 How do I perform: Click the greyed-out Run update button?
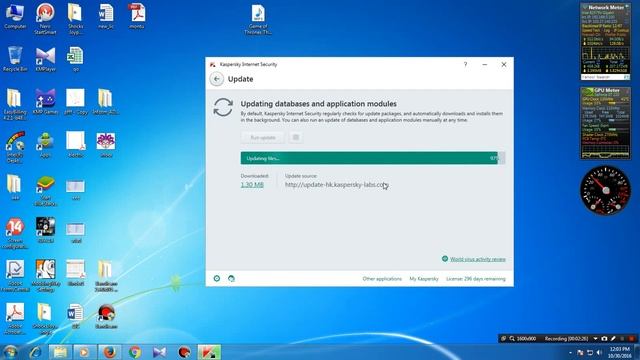[263, 138]
